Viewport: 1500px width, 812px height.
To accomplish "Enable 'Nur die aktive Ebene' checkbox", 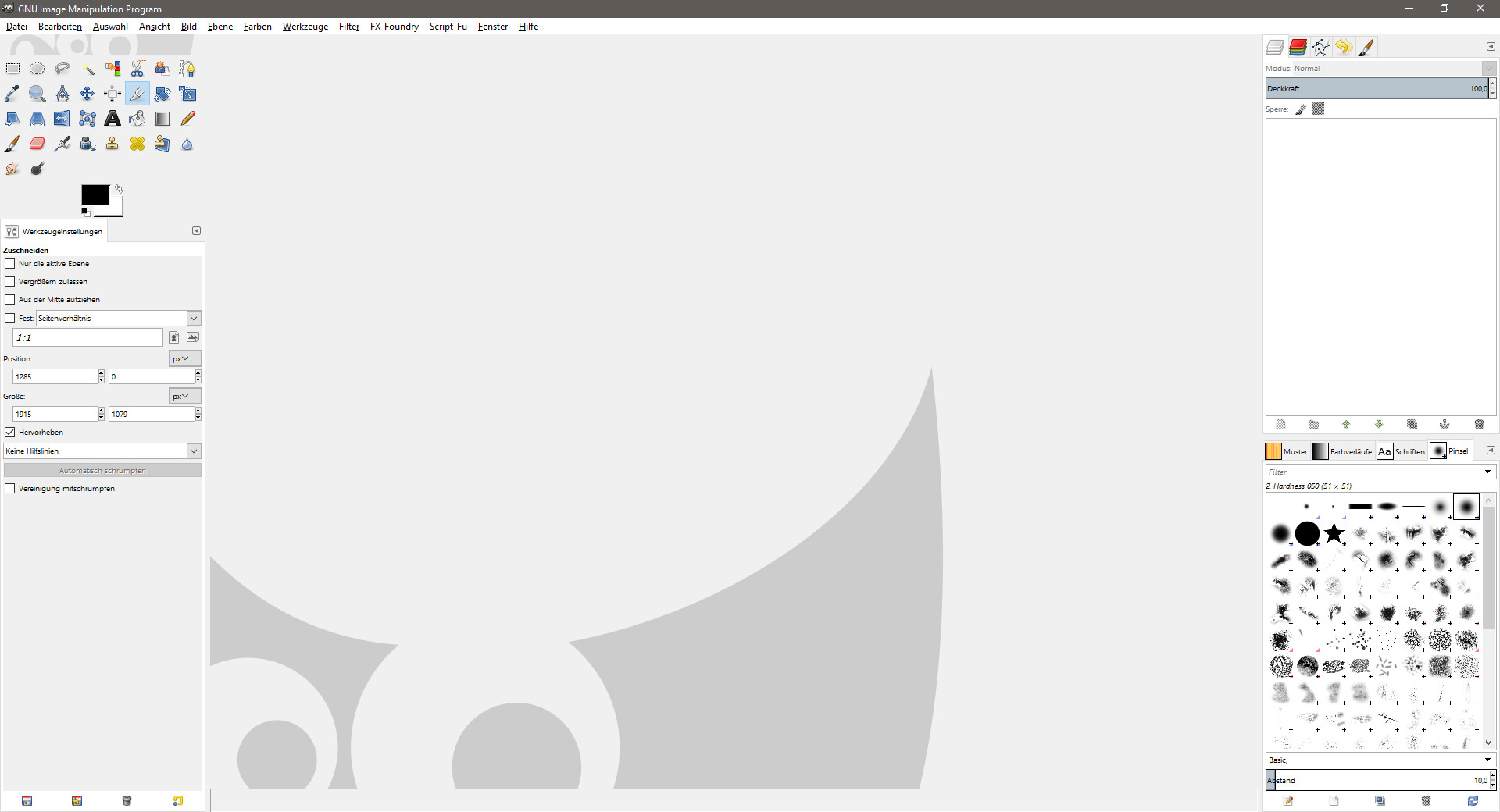I will pos(10,264).
